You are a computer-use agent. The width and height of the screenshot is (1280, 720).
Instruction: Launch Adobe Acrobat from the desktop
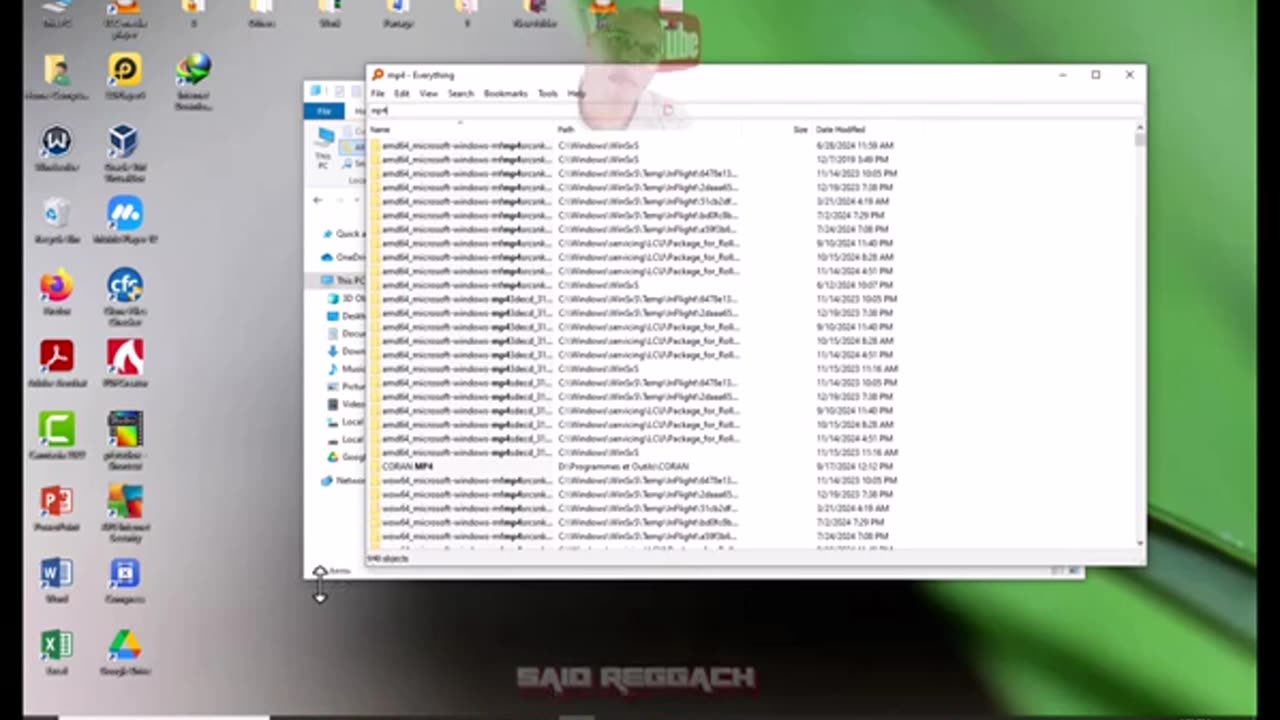tap(57, 364)
